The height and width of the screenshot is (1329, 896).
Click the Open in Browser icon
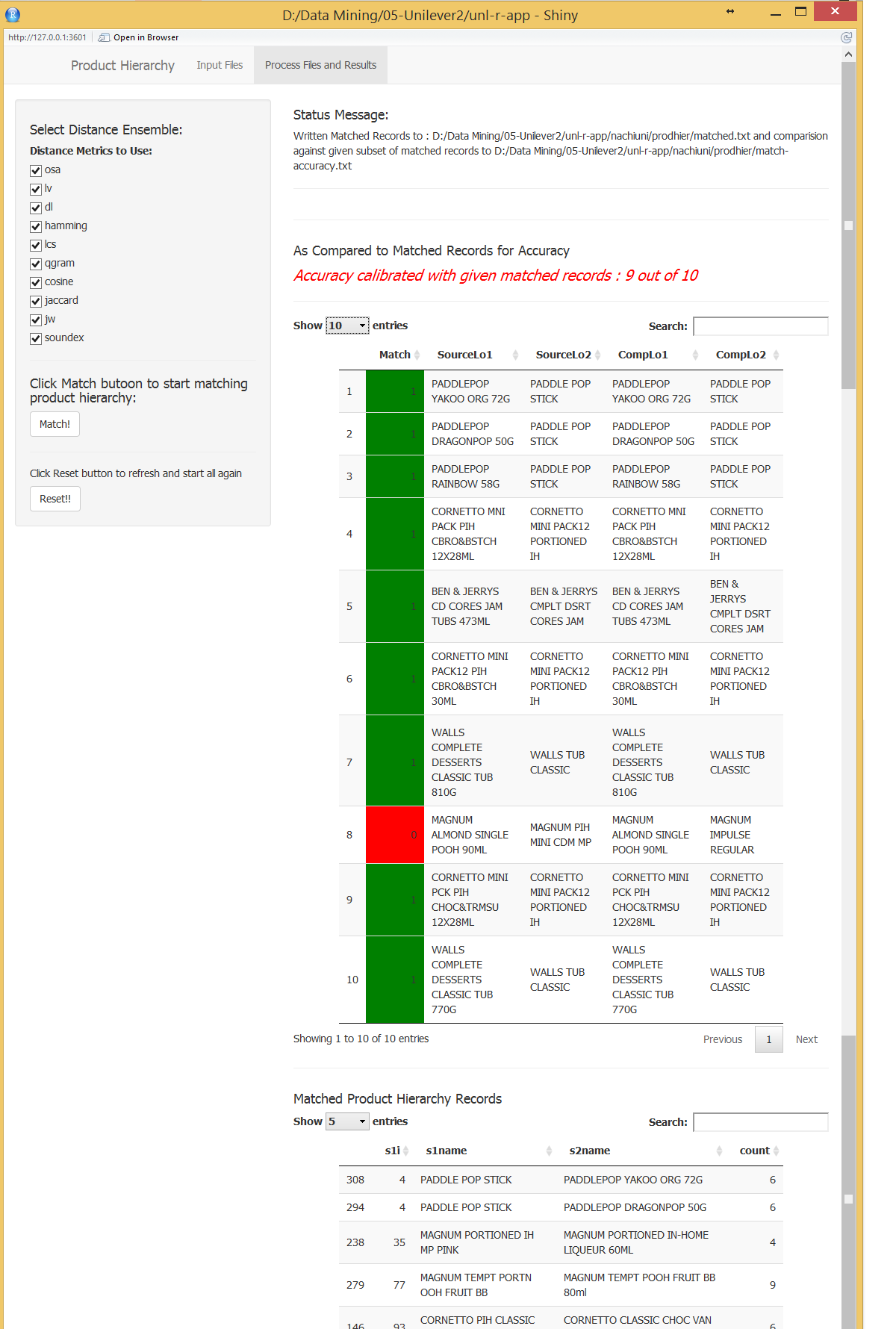(104, 37)
